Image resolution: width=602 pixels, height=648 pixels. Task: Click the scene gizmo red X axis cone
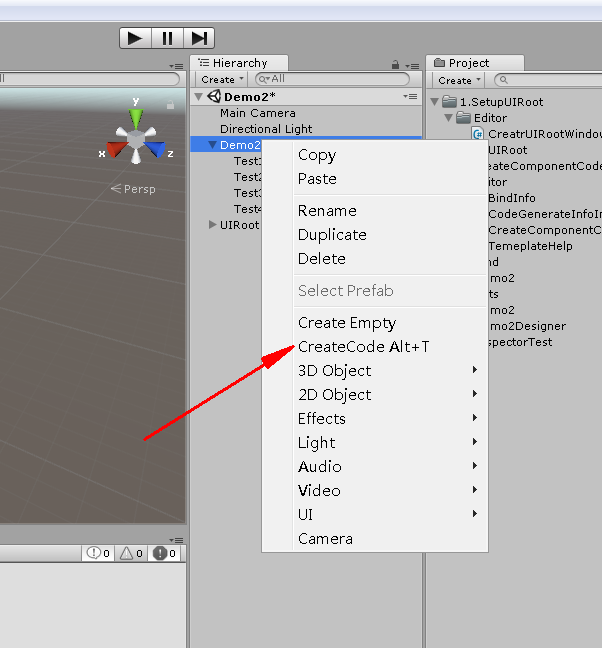pyautogui.click(x=116, y=149)
